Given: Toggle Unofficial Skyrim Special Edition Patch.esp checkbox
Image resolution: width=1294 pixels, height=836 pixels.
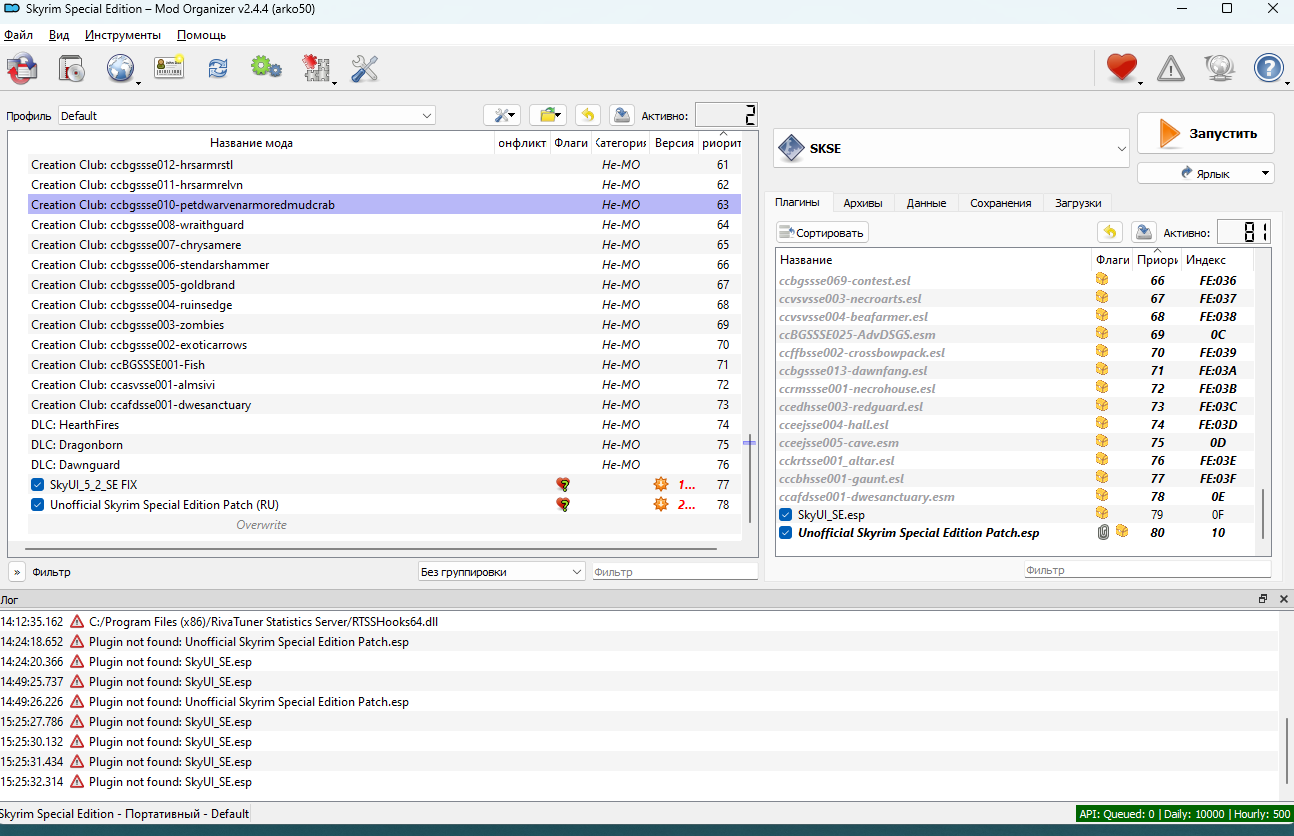Looking at the screenshot, I should (786, 533).
